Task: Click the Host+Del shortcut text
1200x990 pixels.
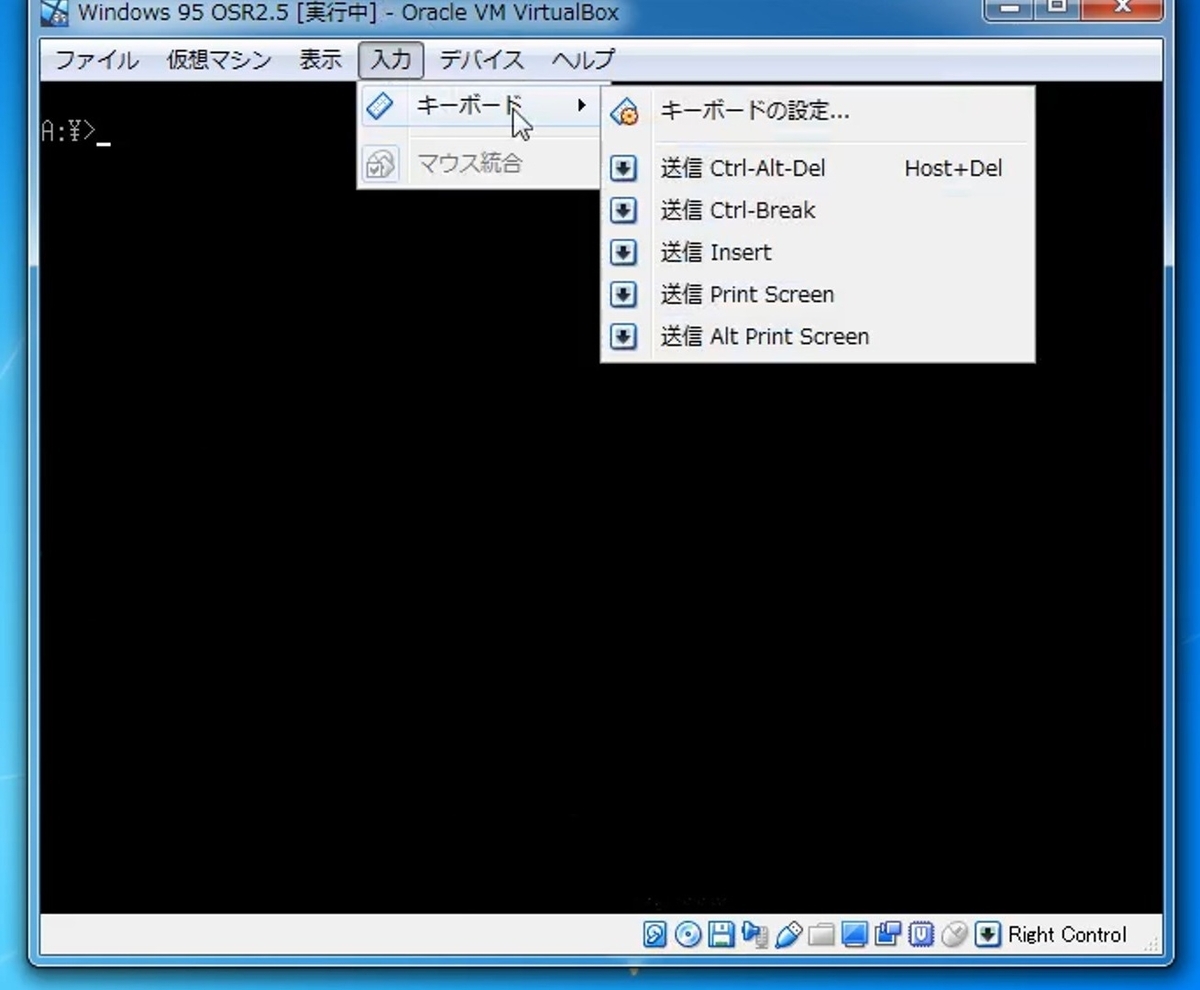Action: tap(953, 169)
